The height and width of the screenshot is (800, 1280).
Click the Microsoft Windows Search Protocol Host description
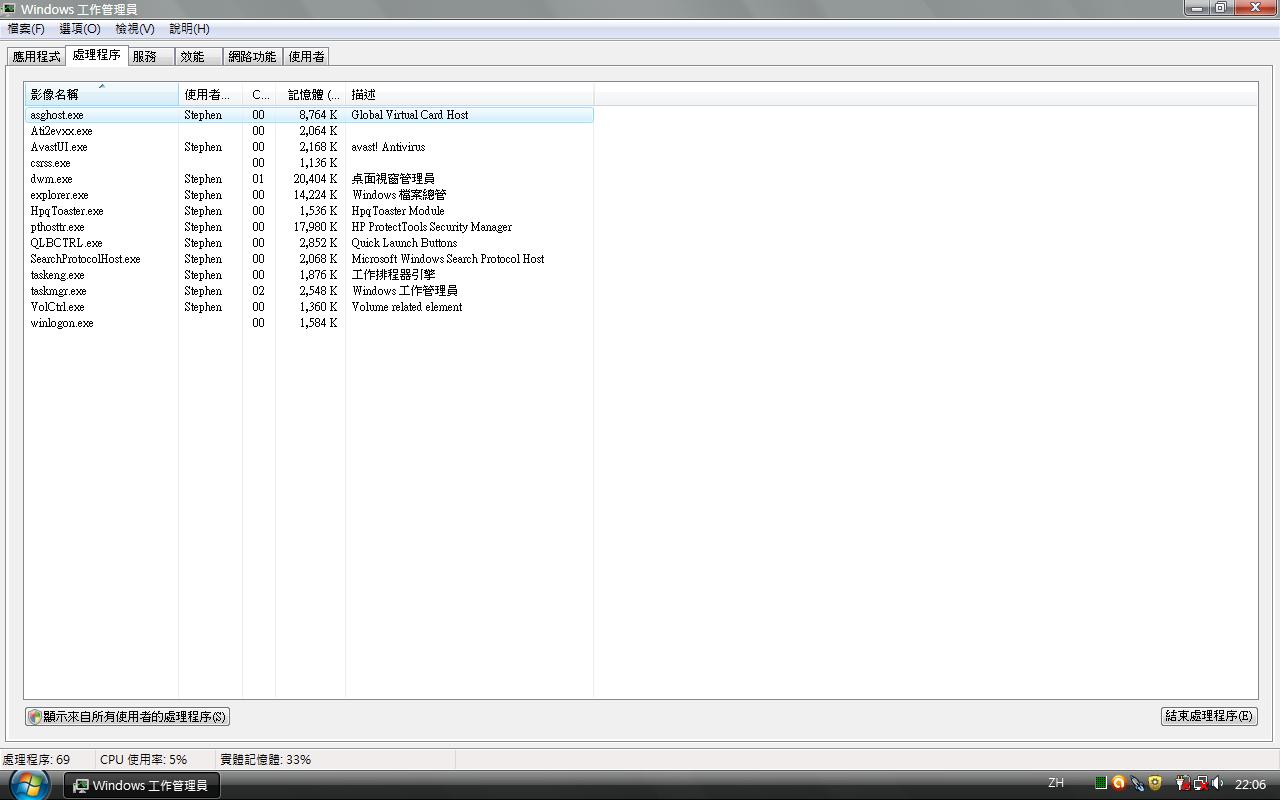[x=448, y=259]
